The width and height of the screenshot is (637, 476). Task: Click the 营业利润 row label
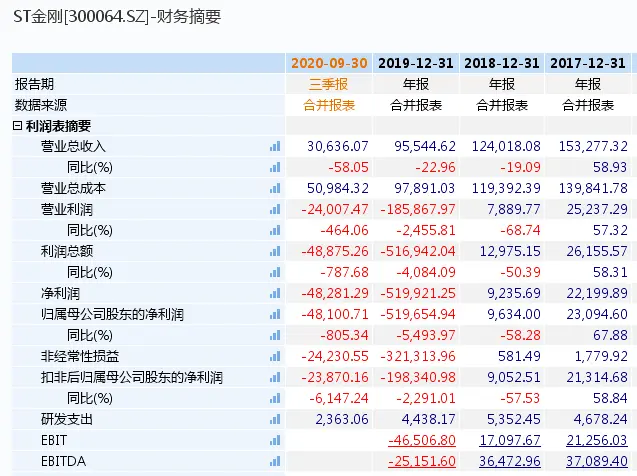click(67, 210)
